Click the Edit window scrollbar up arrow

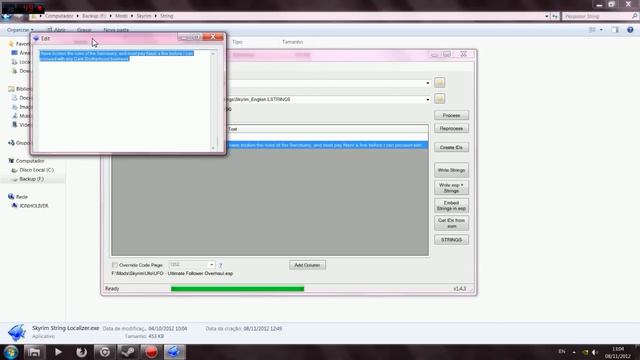(x=213, y=54)
